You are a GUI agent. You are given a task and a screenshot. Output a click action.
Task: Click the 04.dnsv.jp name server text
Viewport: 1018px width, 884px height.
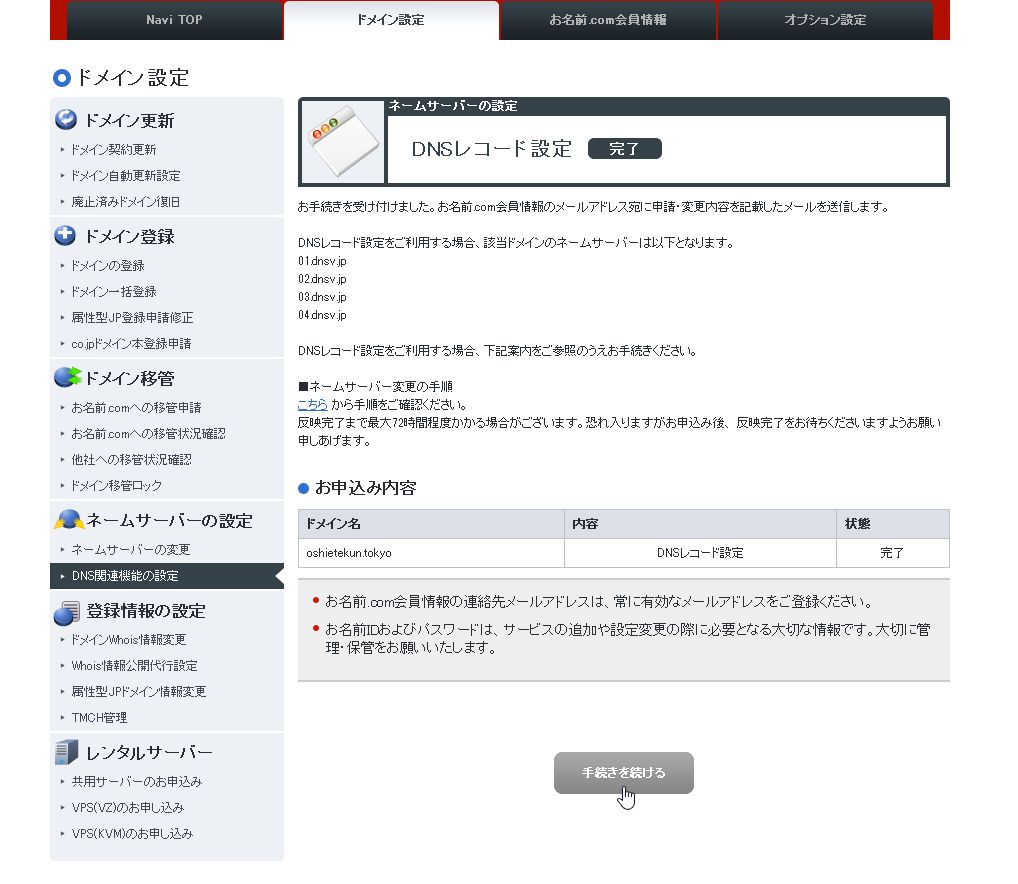[x=323, y=315]
